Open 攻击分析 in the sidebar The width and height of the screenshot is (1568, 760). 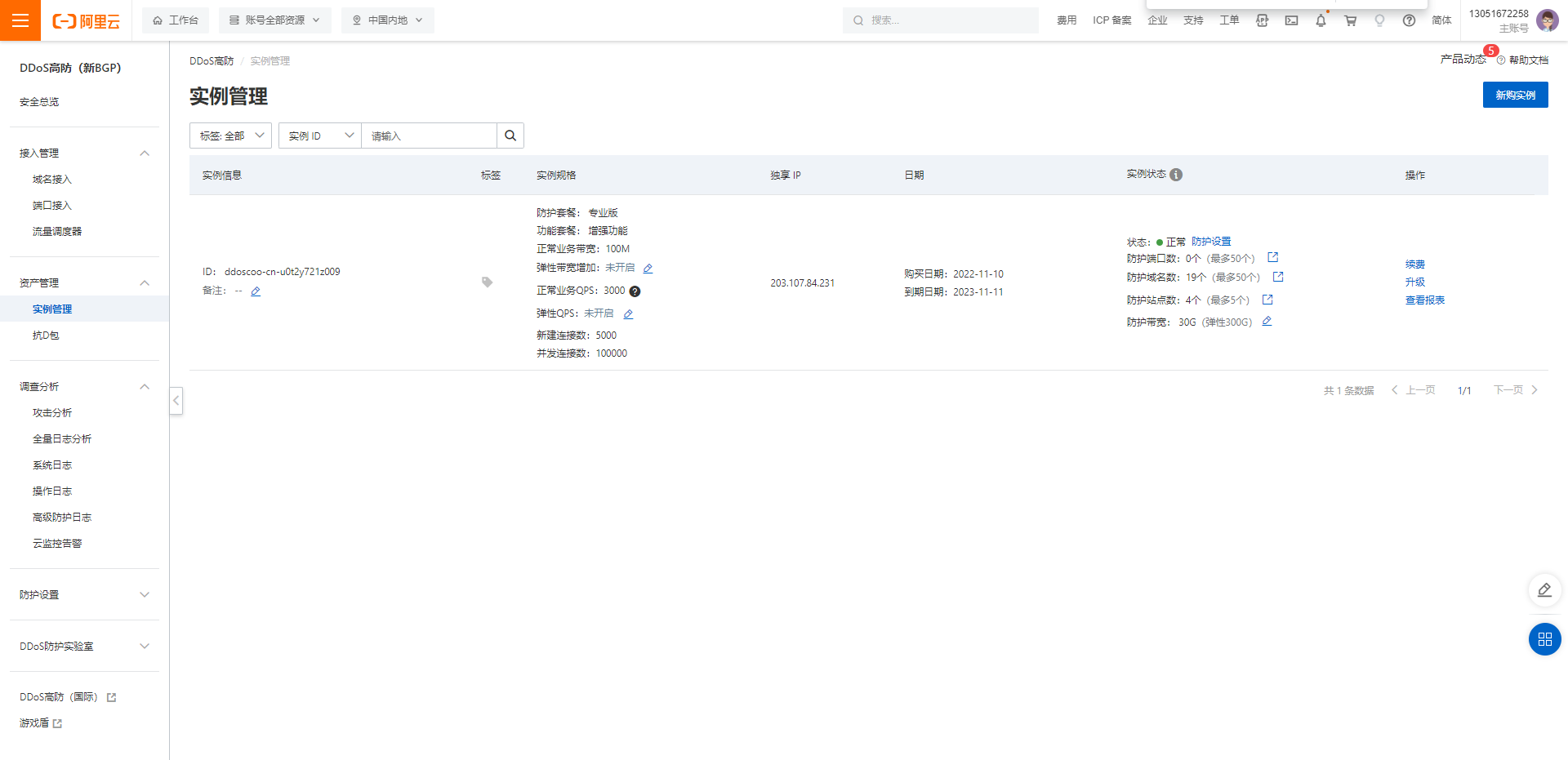click(x=52, y=413)
